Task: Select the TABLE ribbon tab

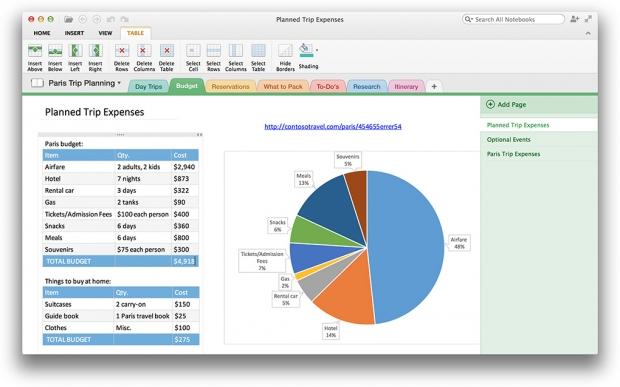Action: pyautogui.click(x=135, y=33)
